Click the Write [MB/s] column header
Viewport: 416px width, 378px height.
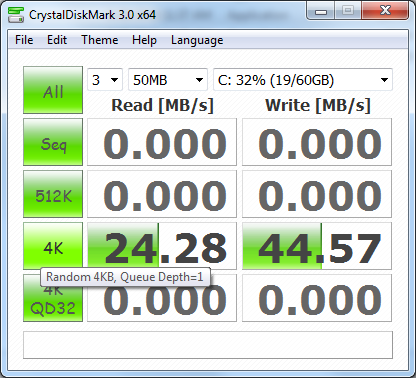[318, 105]
